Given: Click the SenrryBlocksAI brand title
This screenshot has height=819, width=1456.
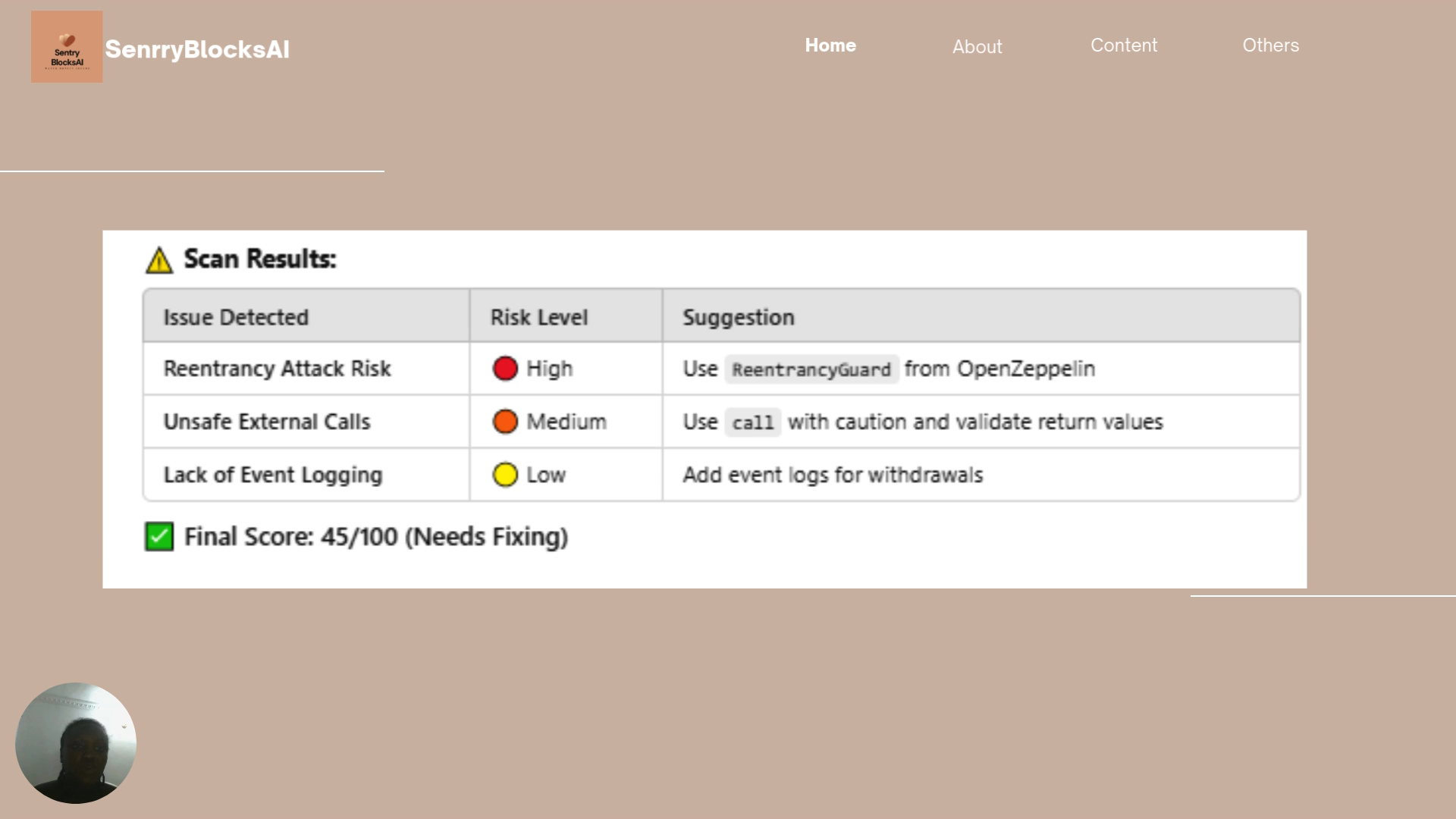Looking at the screenshot, I should pyautogui.click(x=197, y=49).
